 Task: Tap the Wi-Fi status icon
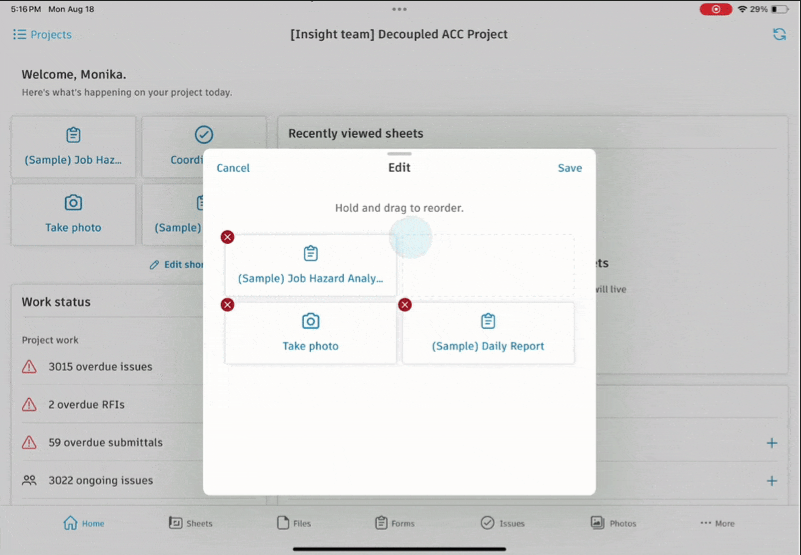[742, 9]
